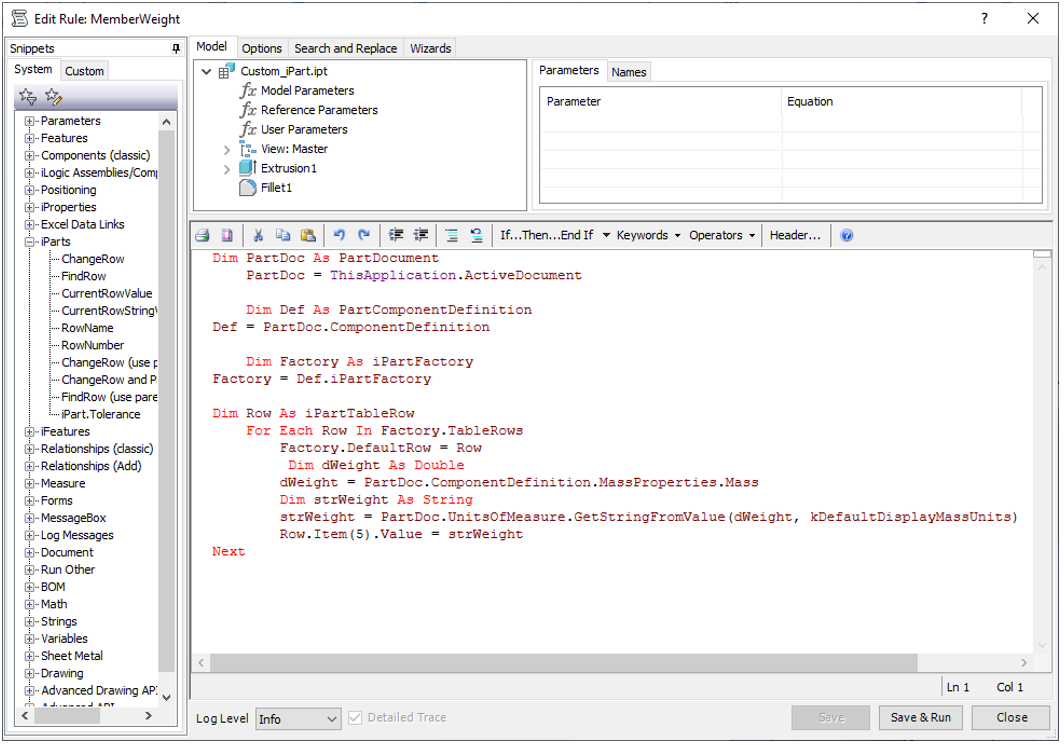The width and height of the screenshot is (1064, 745).
Task: Click the Extrusion1 feature icon
Action: 248,168
